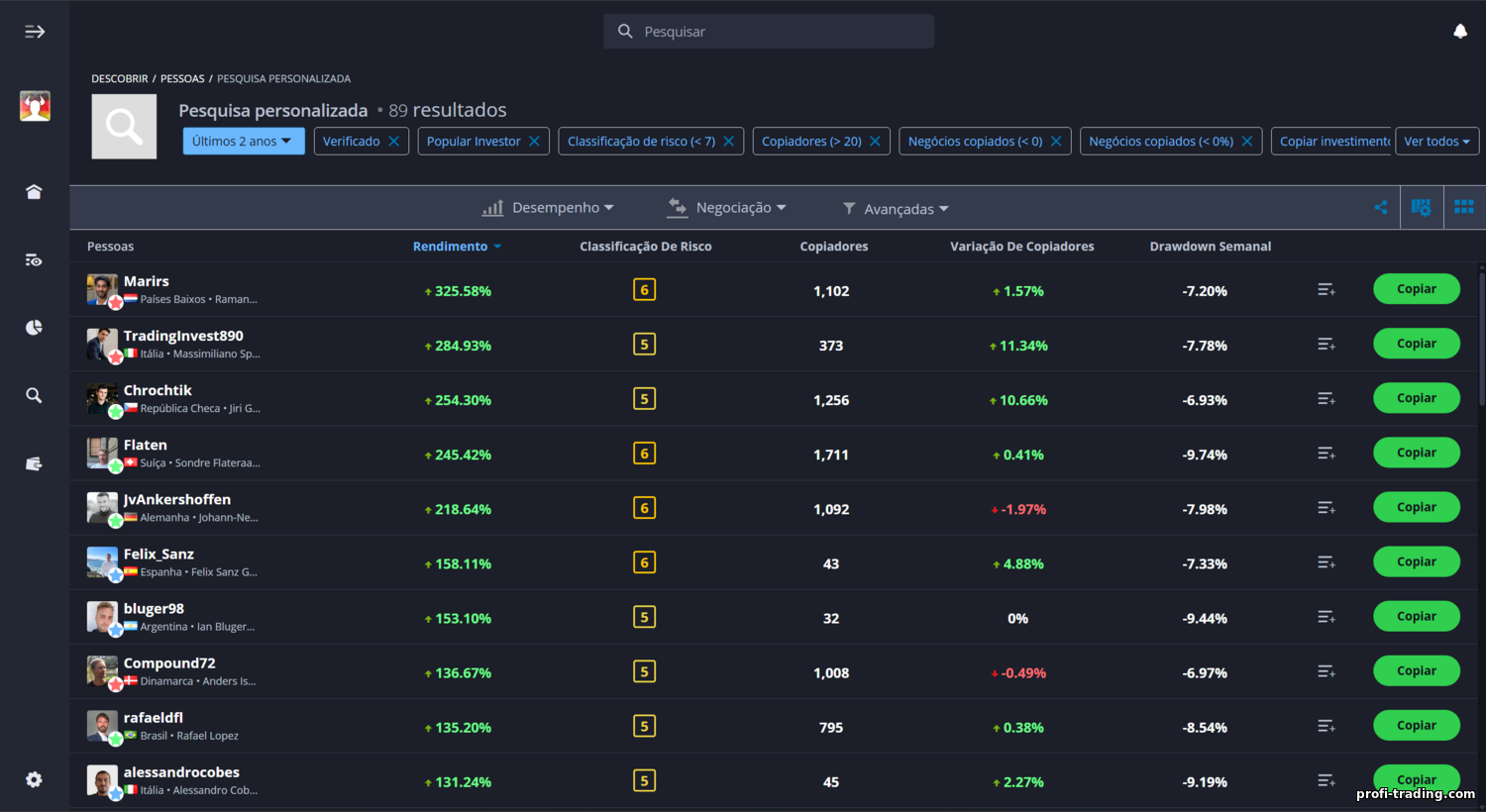
Task: Click the Pesquisar search field
Action: pyautogui.click(x=769, y=32)
